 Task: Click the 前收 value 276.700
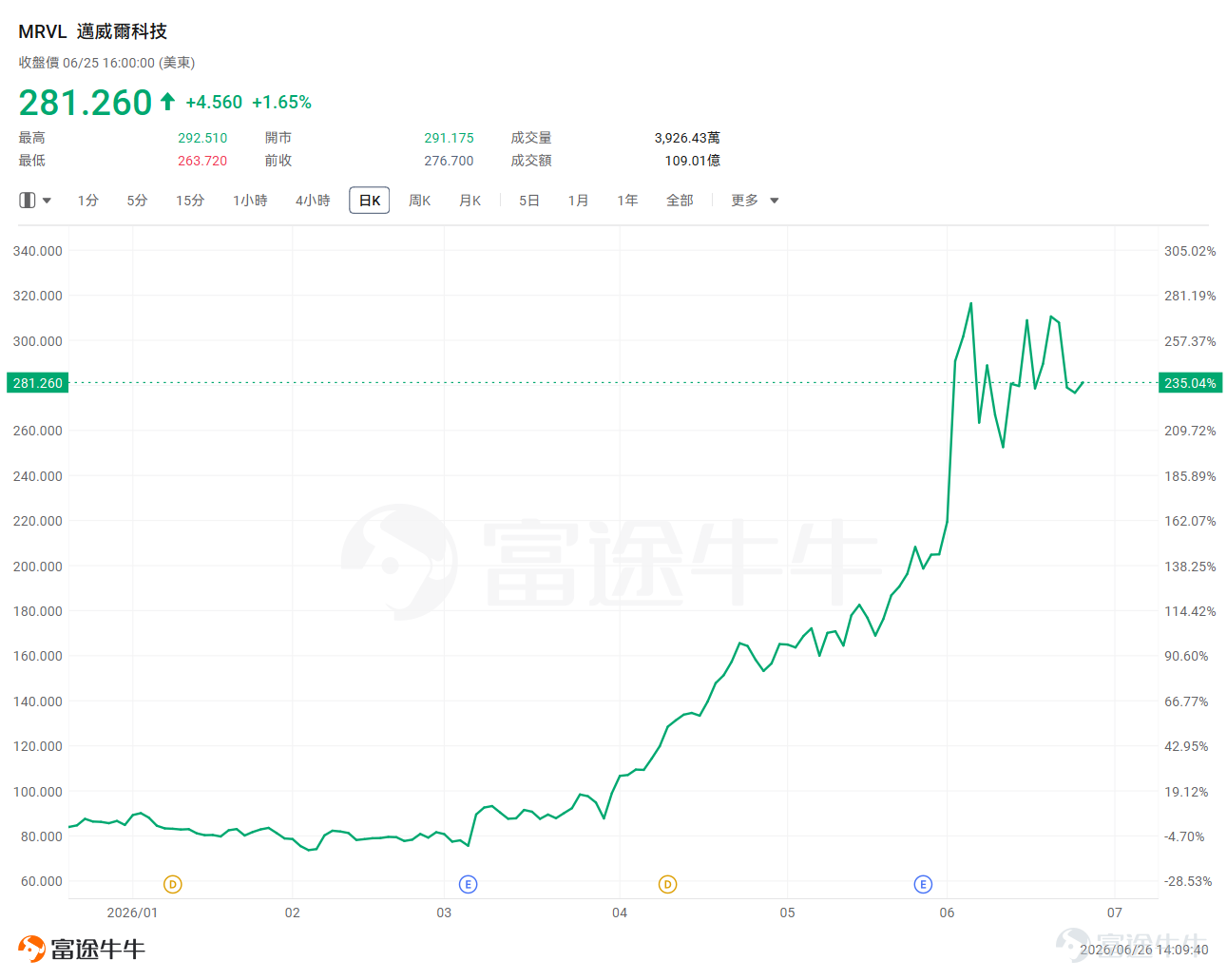(449, 161)
